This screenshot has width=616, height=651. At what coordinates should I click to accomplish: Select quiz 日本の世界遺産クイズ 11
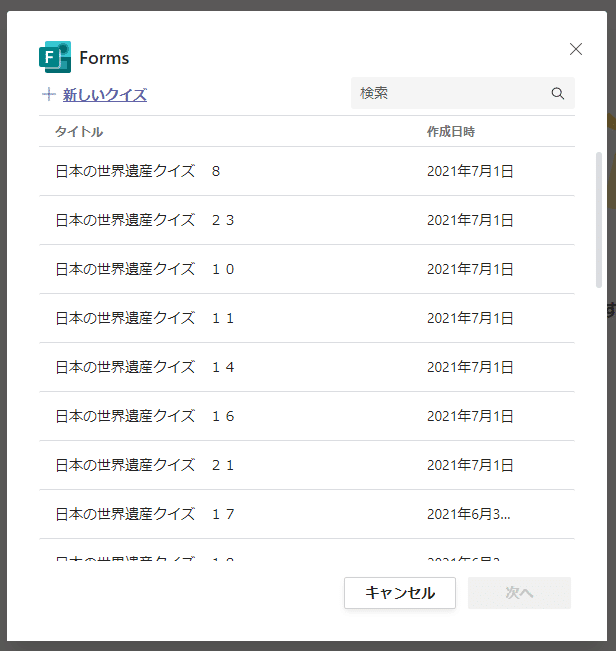point(307,318)
